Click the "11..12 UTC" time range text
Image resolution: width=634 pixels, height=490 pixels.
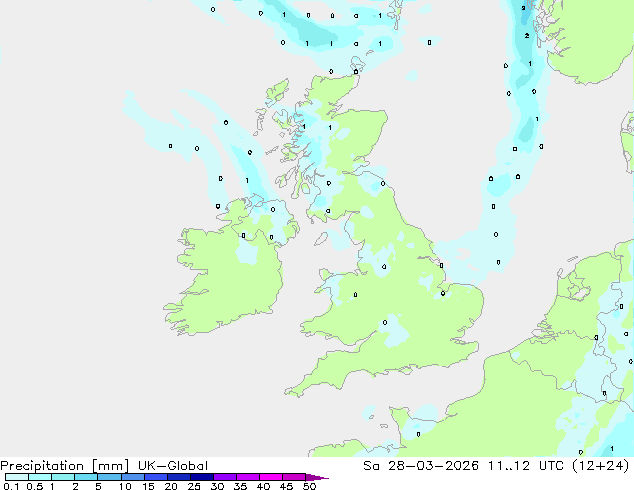coord(525,466)
